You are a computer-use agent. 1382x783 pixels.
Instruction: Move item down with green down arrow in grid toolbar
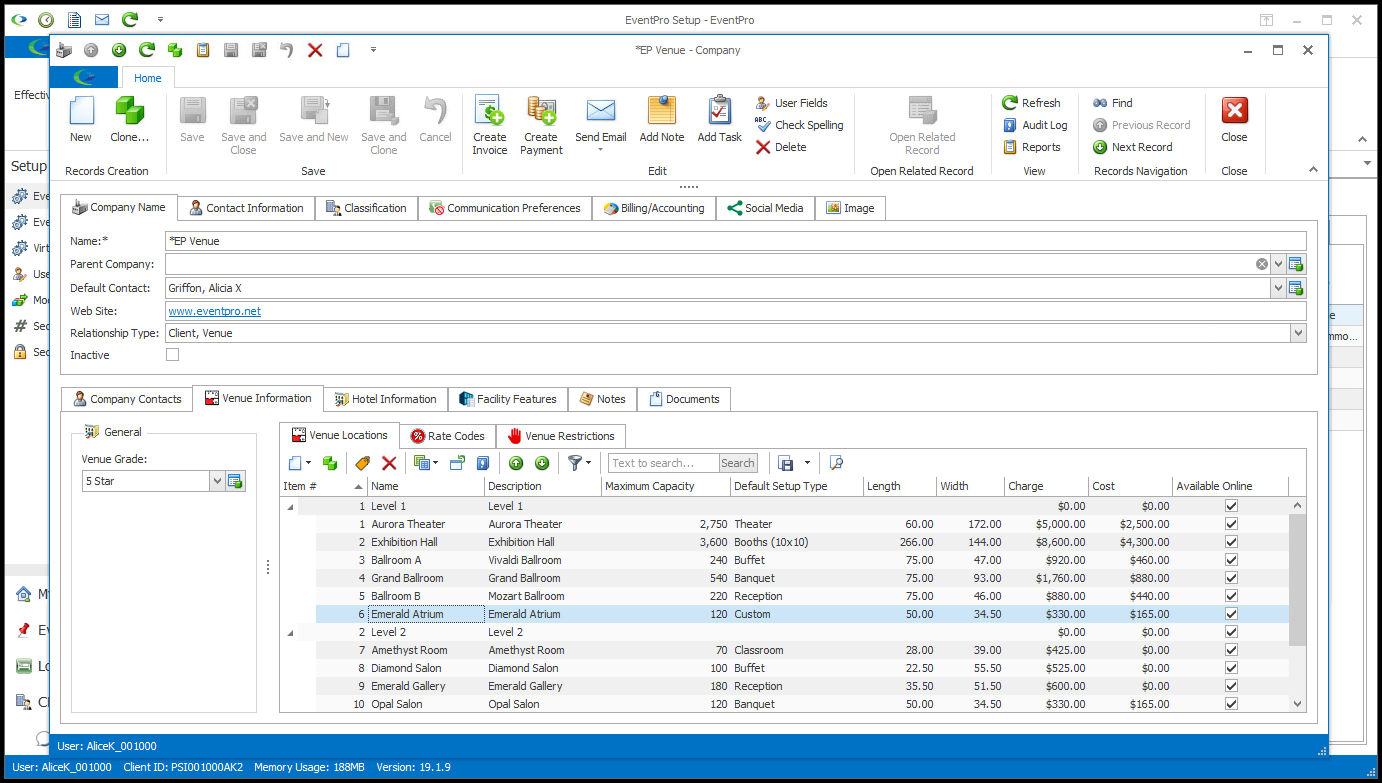(x=542, y=463)
